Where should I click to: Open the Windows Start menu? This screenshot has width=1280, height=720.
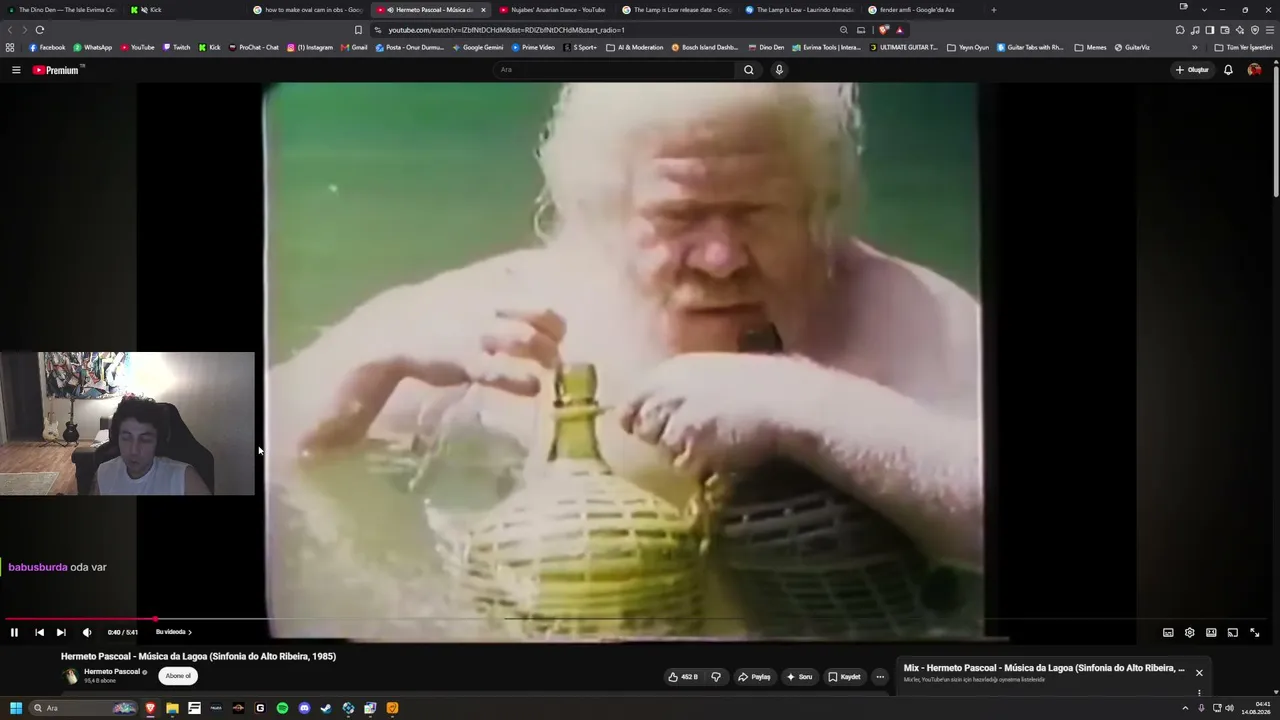(x=16, y=708)
